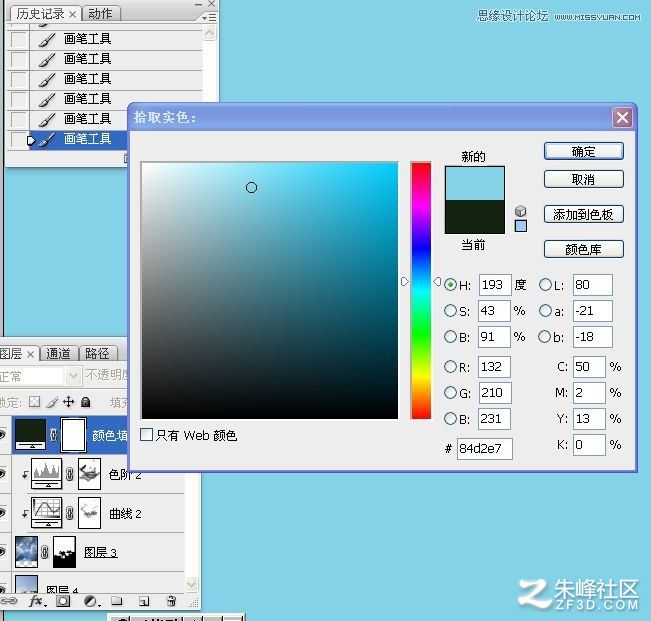Click the C cyan field 50
The height and width of the screenshot is (621, 651).
[589, 367]
